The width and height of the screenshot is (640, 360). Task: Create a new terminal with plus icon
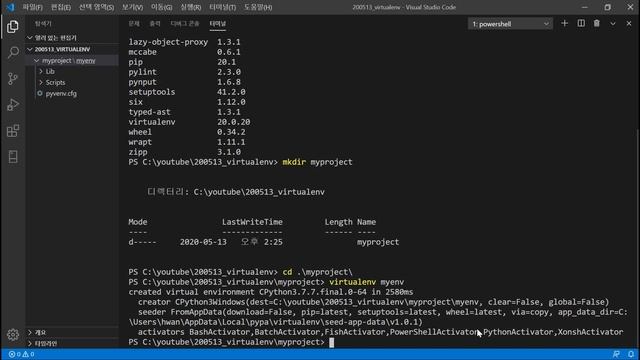pos(564,24)
